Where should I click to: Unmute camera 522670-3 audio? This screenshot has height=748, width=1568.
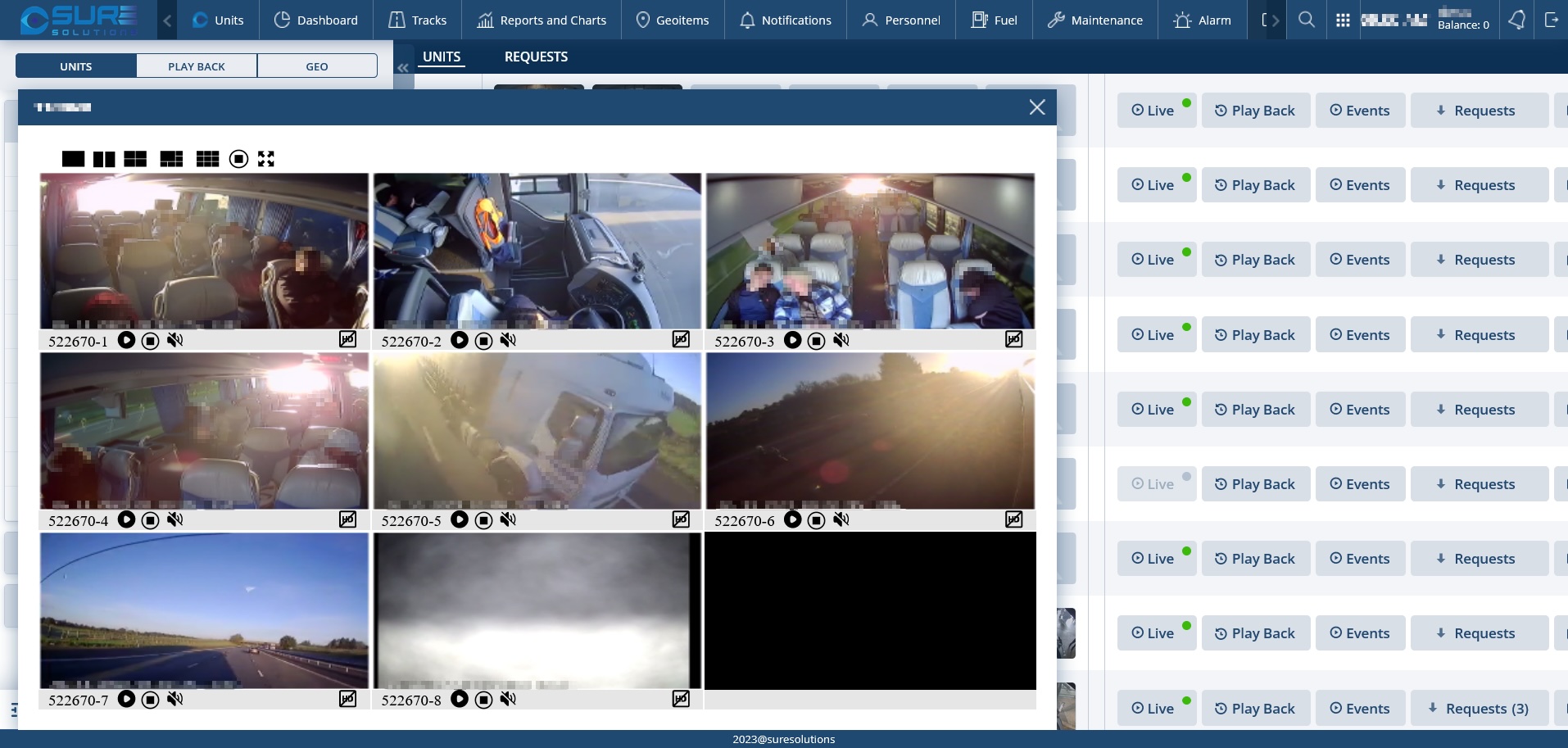[841, 340]
